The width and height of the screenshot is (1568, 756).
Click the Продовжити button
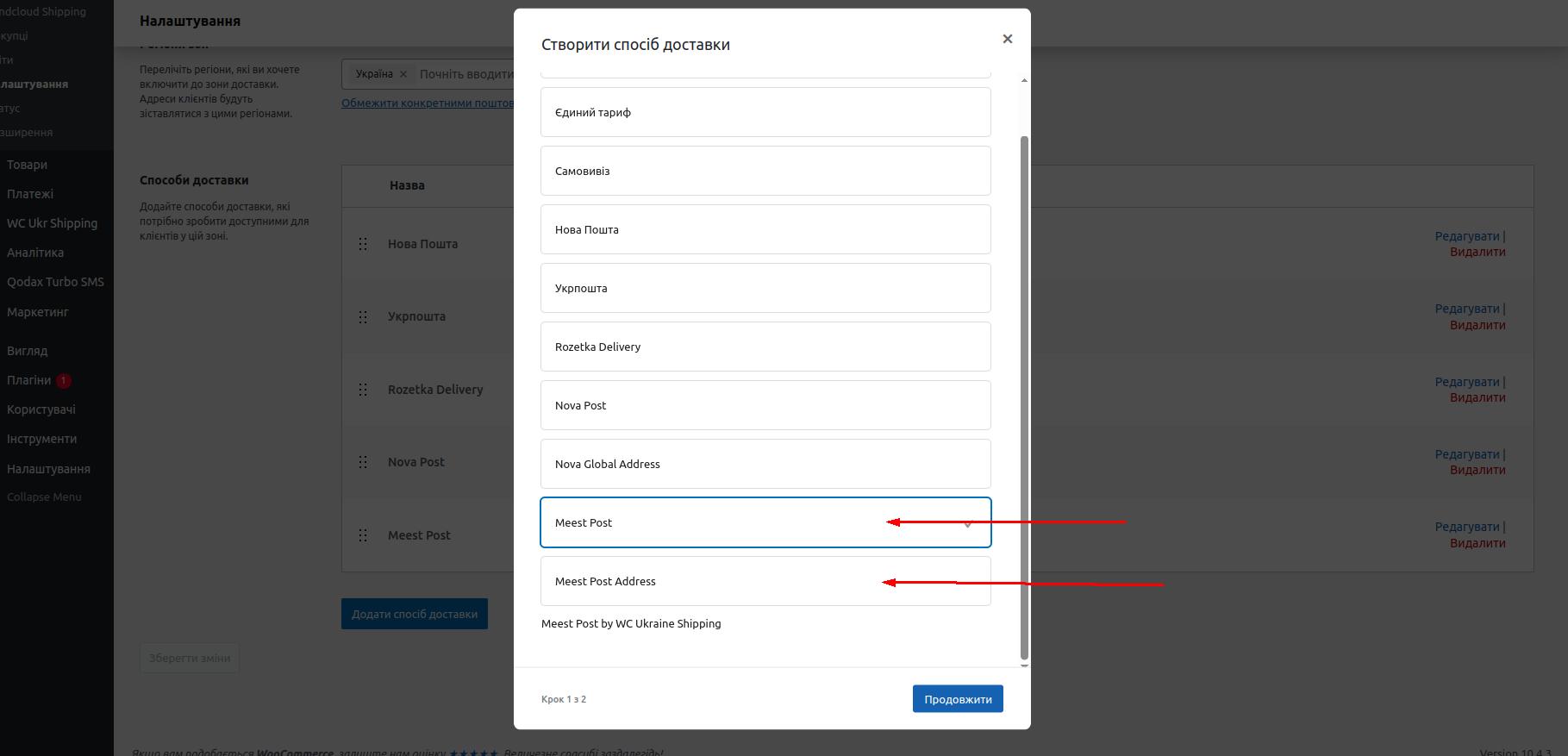pyautogui.click(x=957, y=699)
